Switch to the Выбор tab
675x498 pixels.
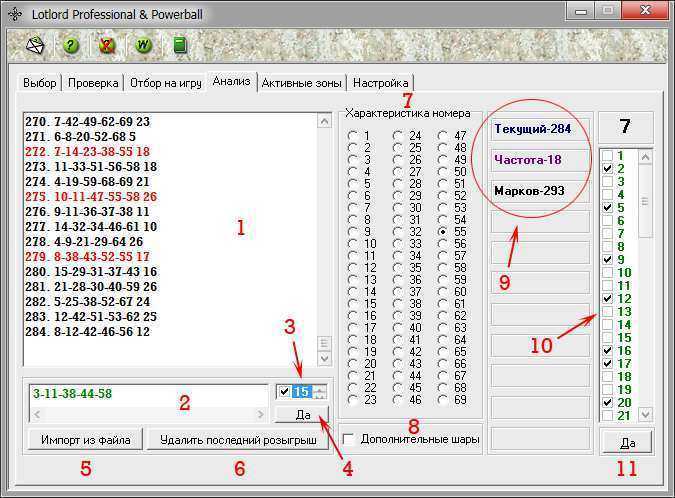click(x=40, y=83)
